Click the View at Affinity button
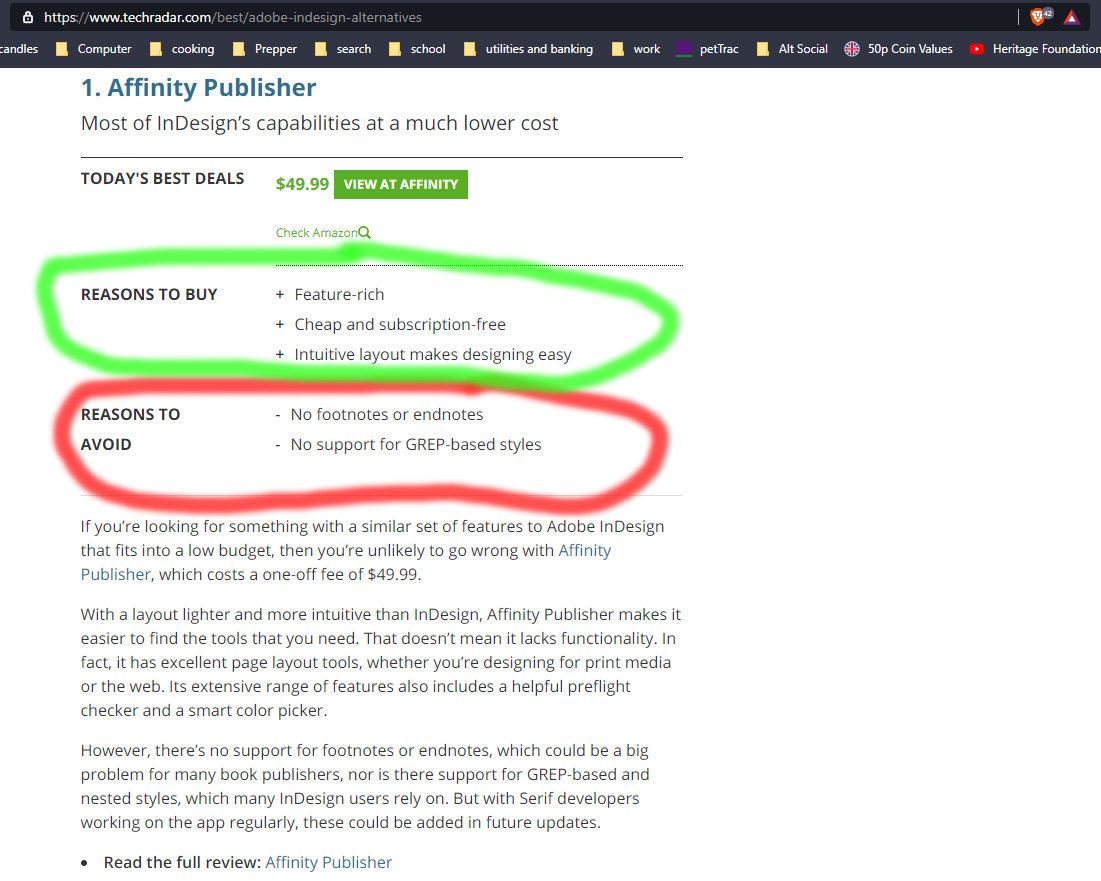1101x881 pixels. click(x=401, y=184)
